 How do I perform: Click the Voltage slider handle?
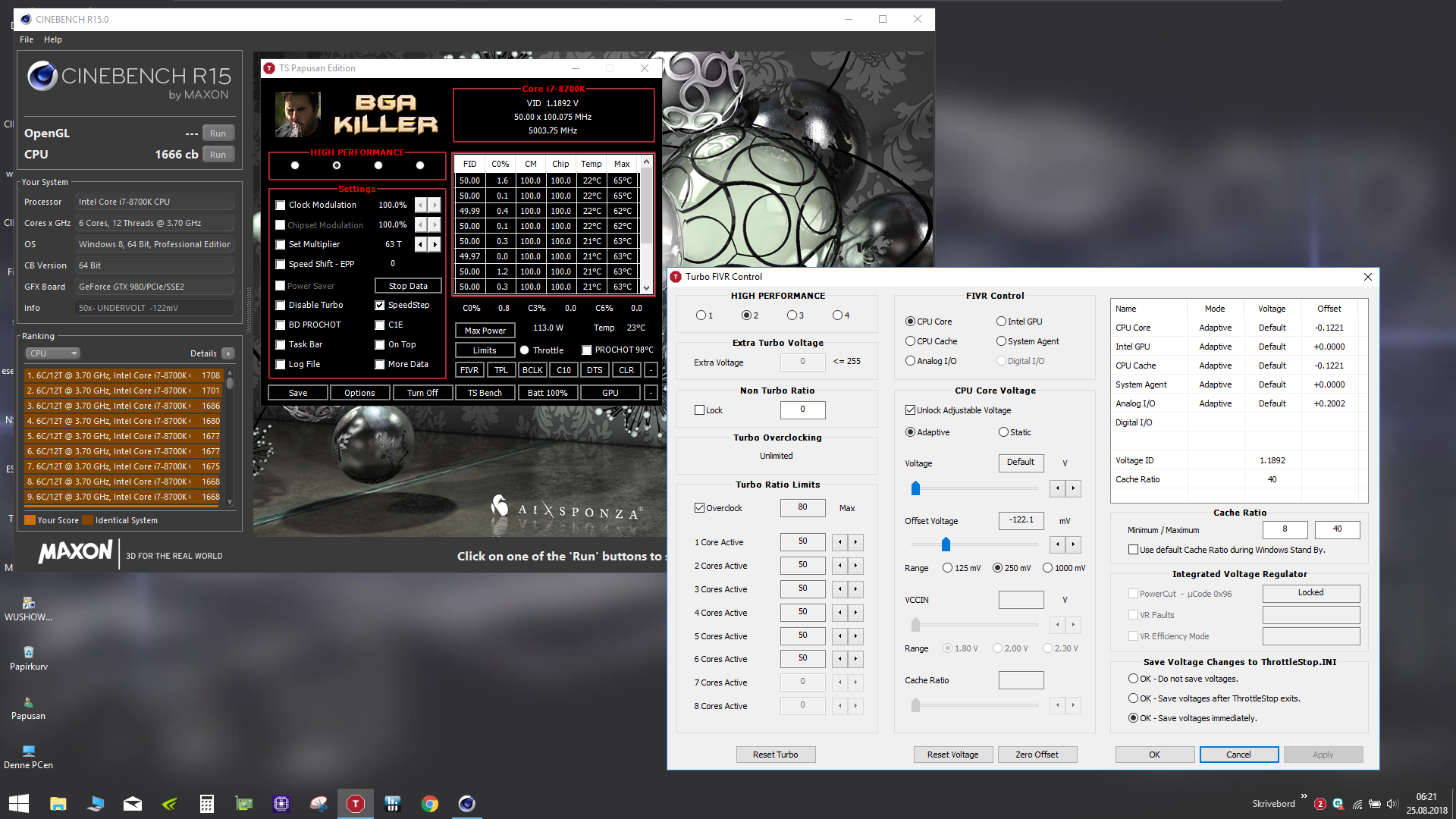point(915,488)
